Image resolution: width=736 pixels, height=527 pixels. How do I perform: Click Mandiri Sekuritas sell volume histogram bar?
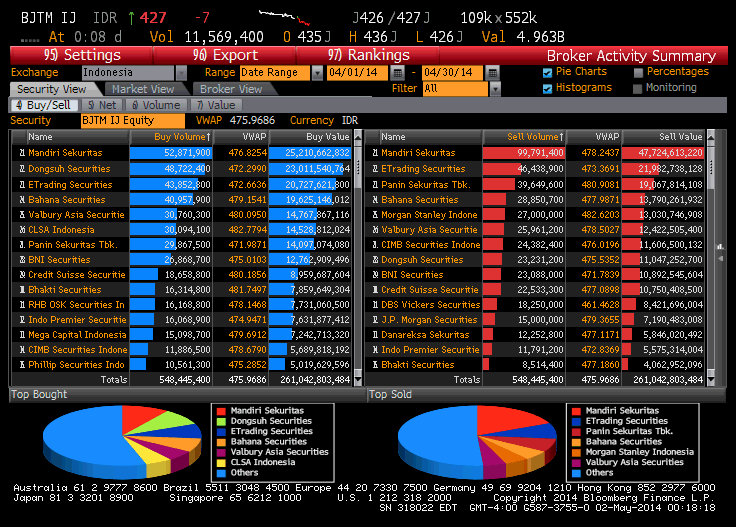[x=523, y=152]
